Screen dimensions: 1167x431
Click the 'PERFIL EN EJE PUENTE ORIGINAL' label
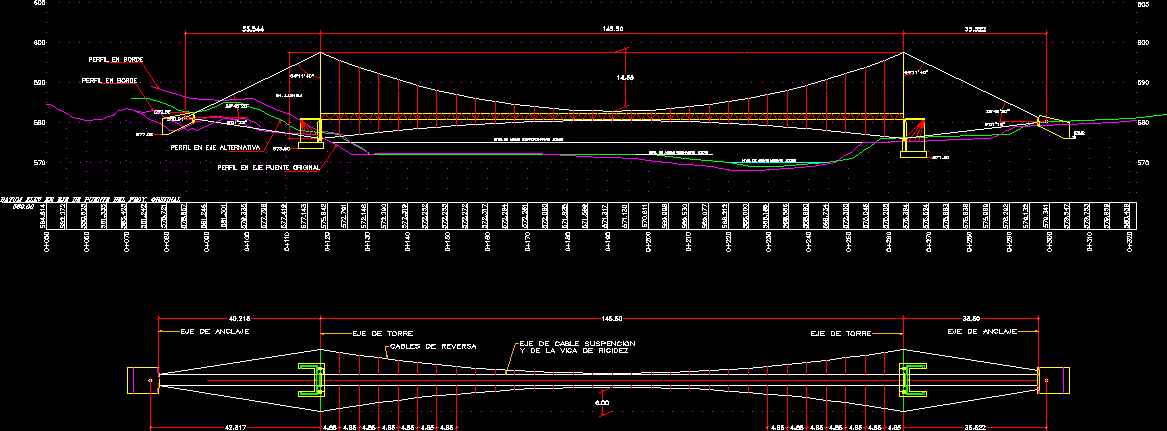(x=269, y=167)
